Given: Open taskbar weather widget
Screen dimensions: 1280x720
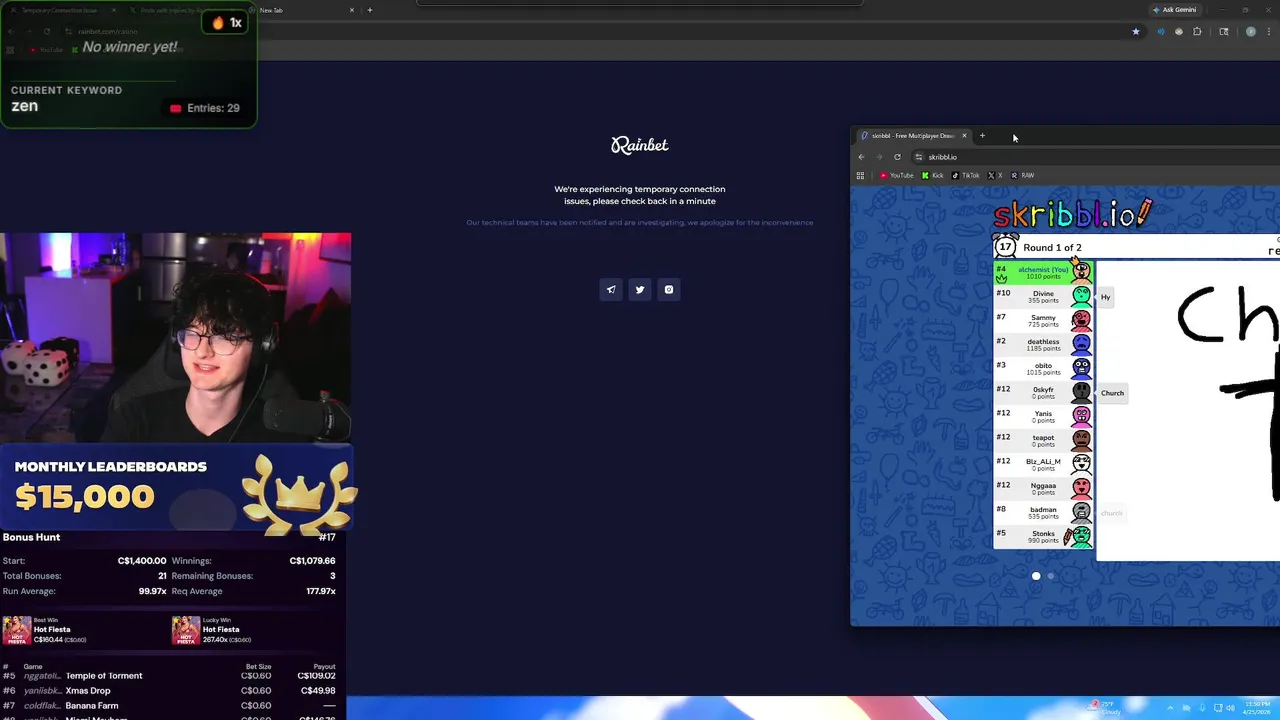Looking at the screenshot, I should (x=1105, y=707).
